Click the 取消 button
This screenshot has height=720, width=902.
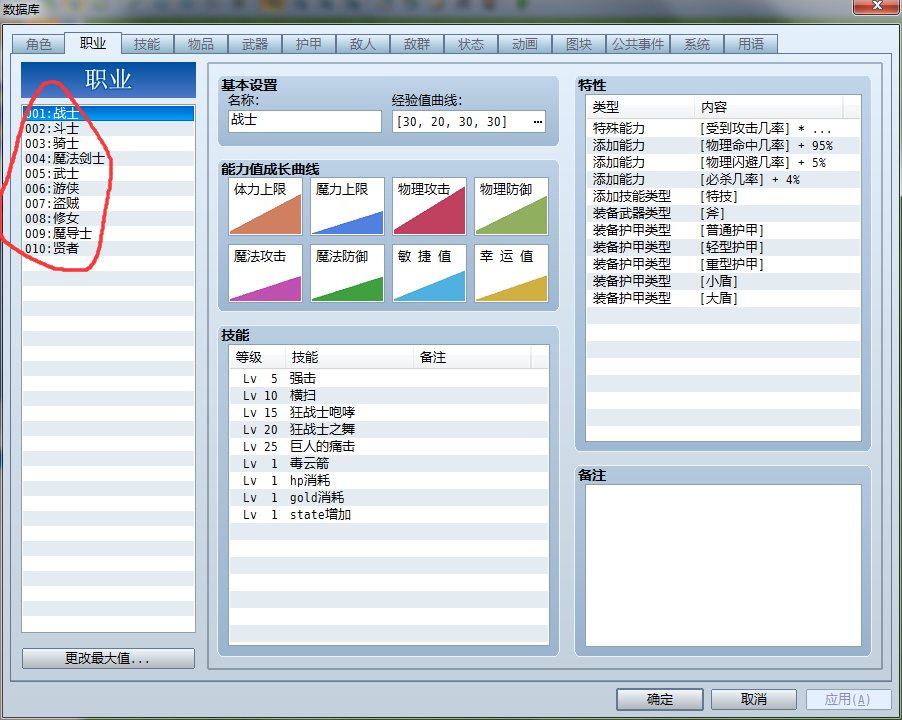[754, 699]
